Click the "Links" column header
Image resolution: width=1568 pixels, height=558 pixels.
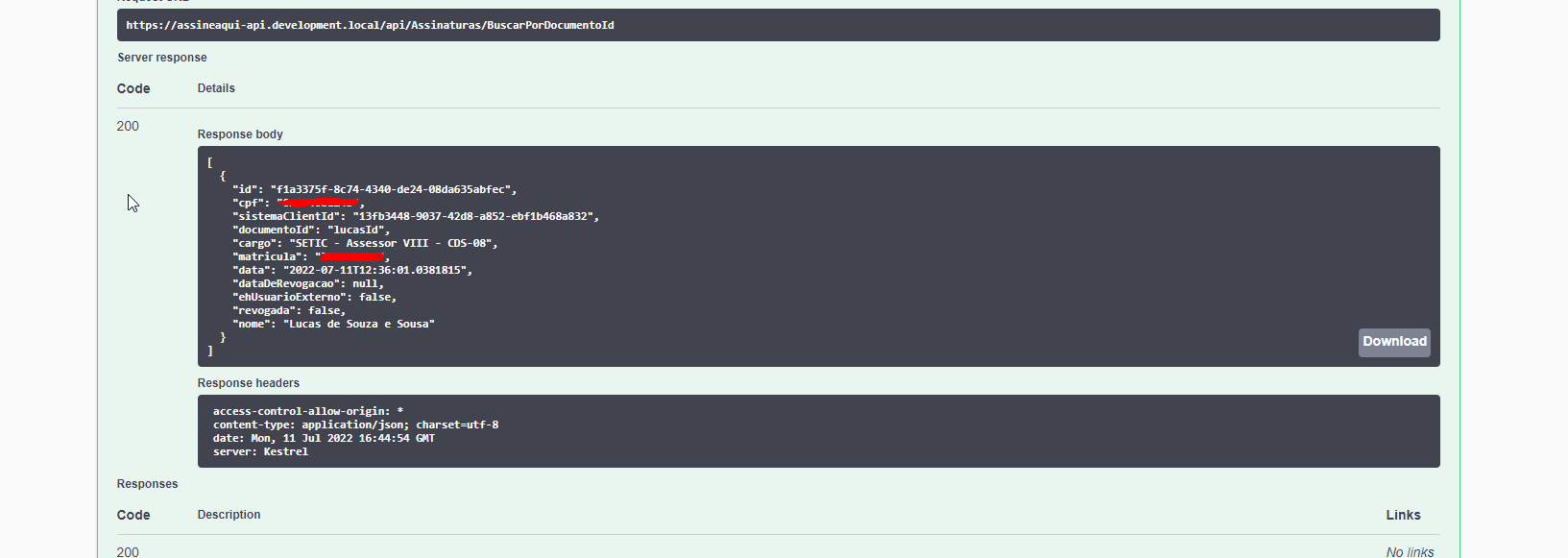point(1403,515)
